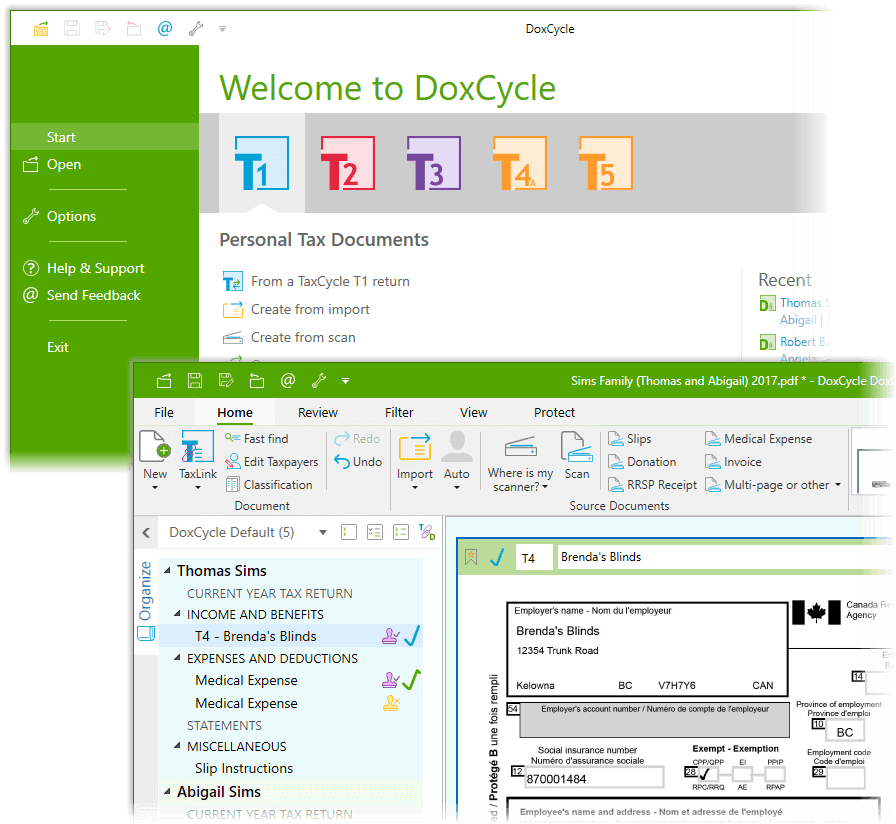The height and width of the screenshot is (824, 896).
Task: Select the red T2 module tile
Action: click(x=347, y=163)
